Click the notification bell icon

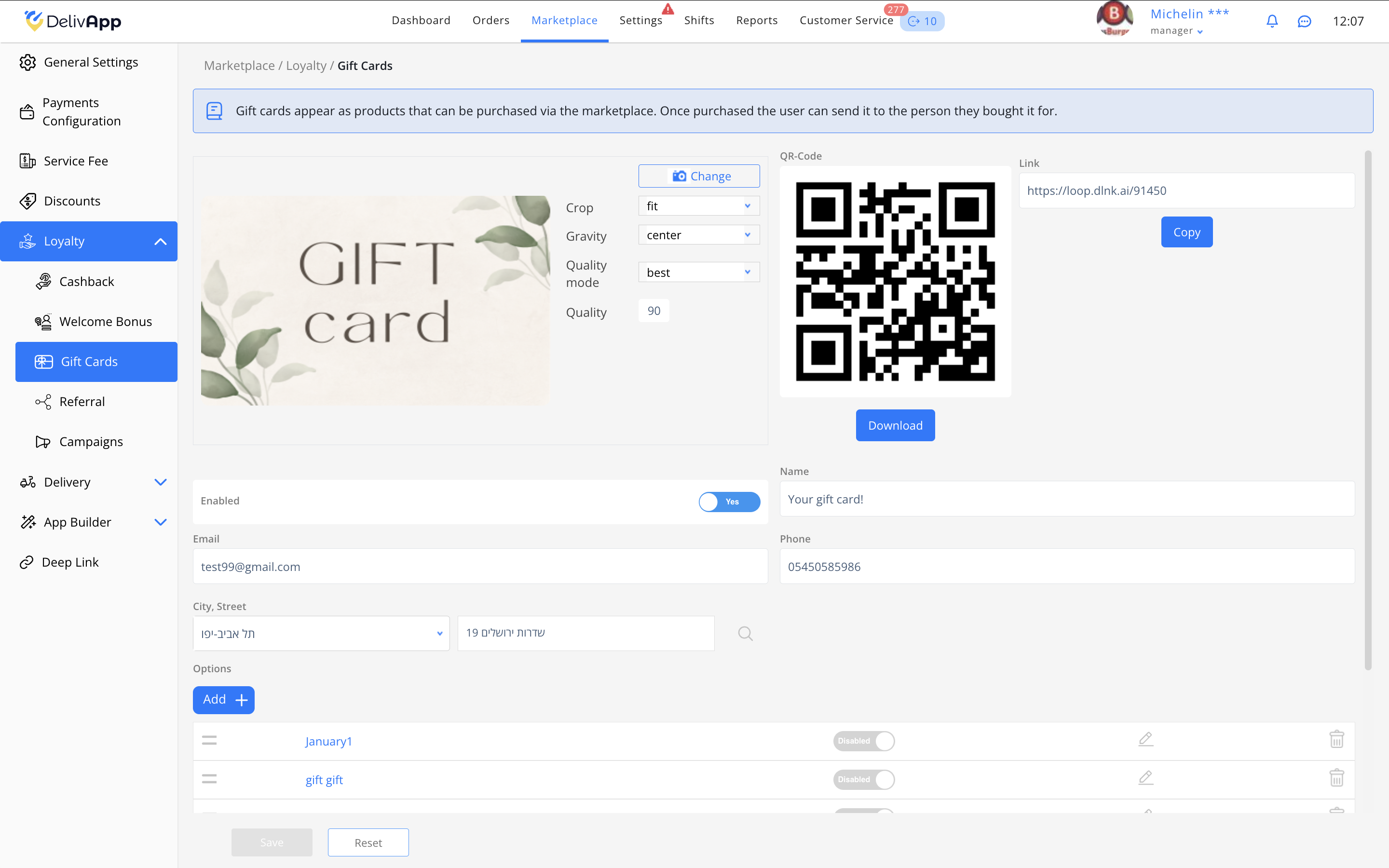(1272, 21)
